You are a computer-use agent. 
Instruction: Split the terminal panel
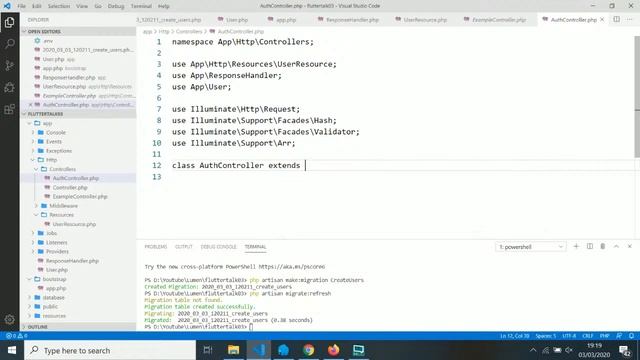point(590,247)
